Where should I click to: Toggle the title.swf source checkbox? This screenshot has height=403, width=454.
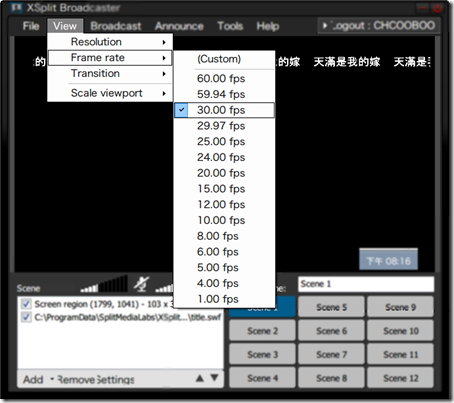pos(26,317)
